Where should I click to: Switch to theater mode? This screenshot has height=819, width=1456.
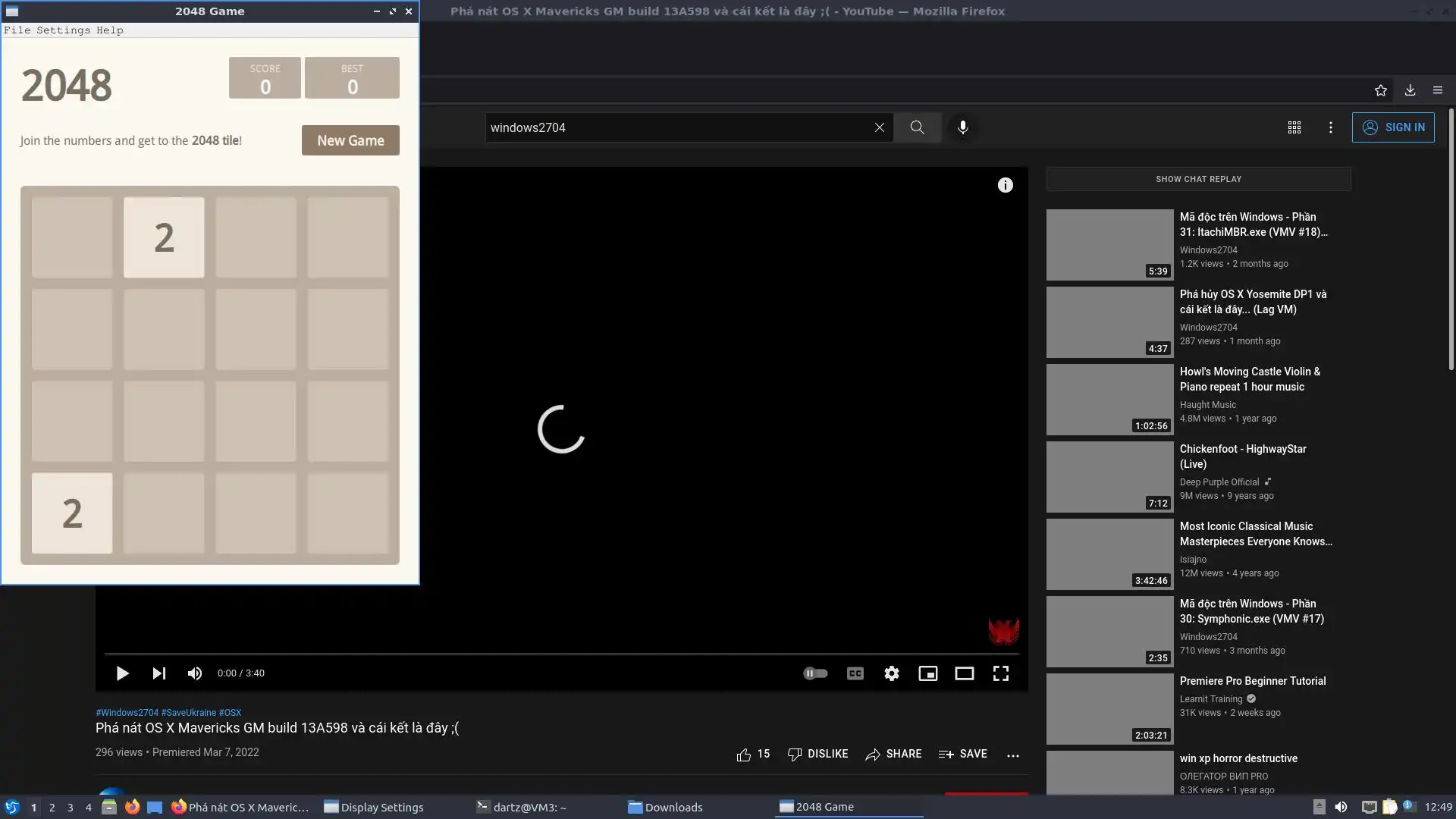coord(964,673)
